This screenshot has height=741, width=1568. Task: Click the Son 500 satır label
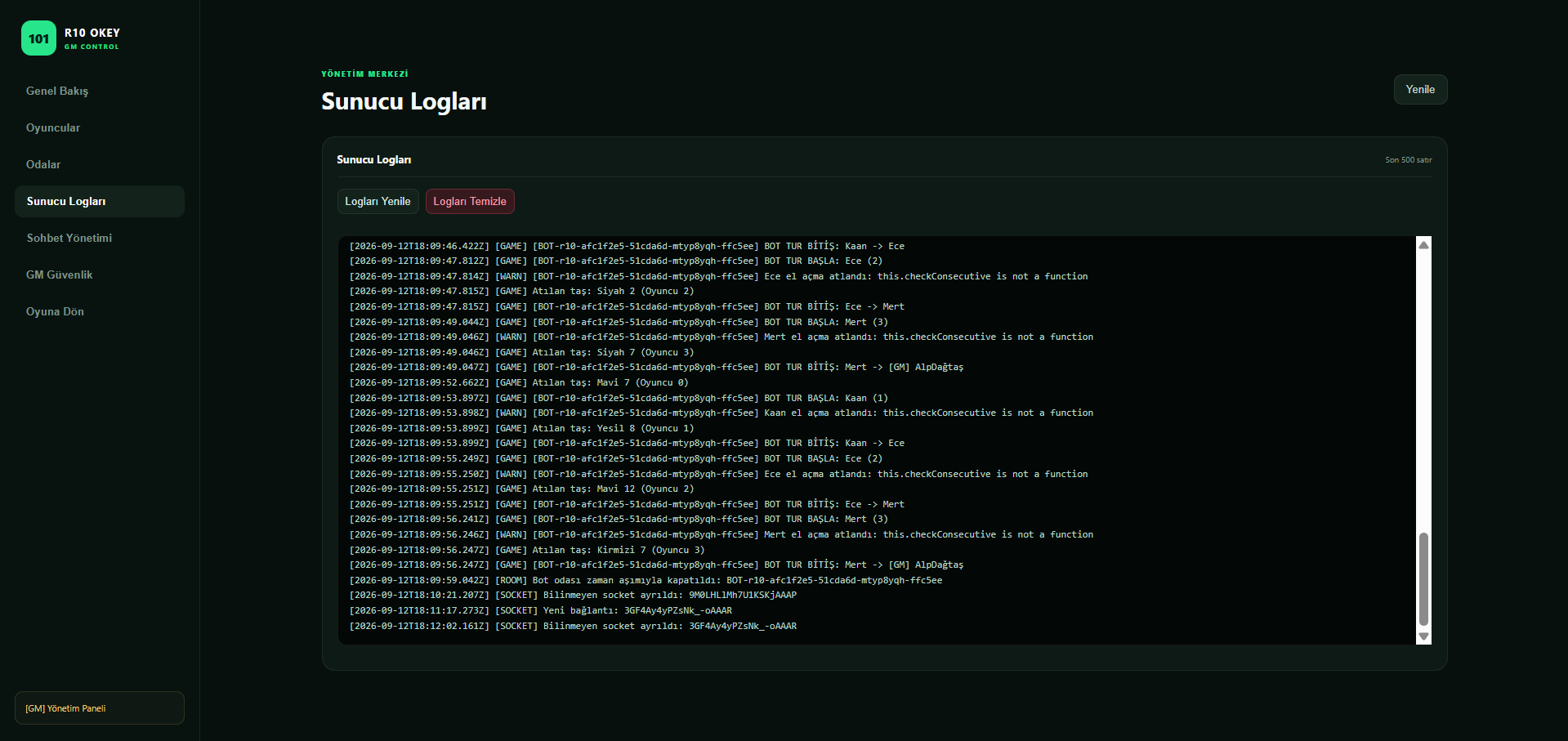pos(1408,160)
